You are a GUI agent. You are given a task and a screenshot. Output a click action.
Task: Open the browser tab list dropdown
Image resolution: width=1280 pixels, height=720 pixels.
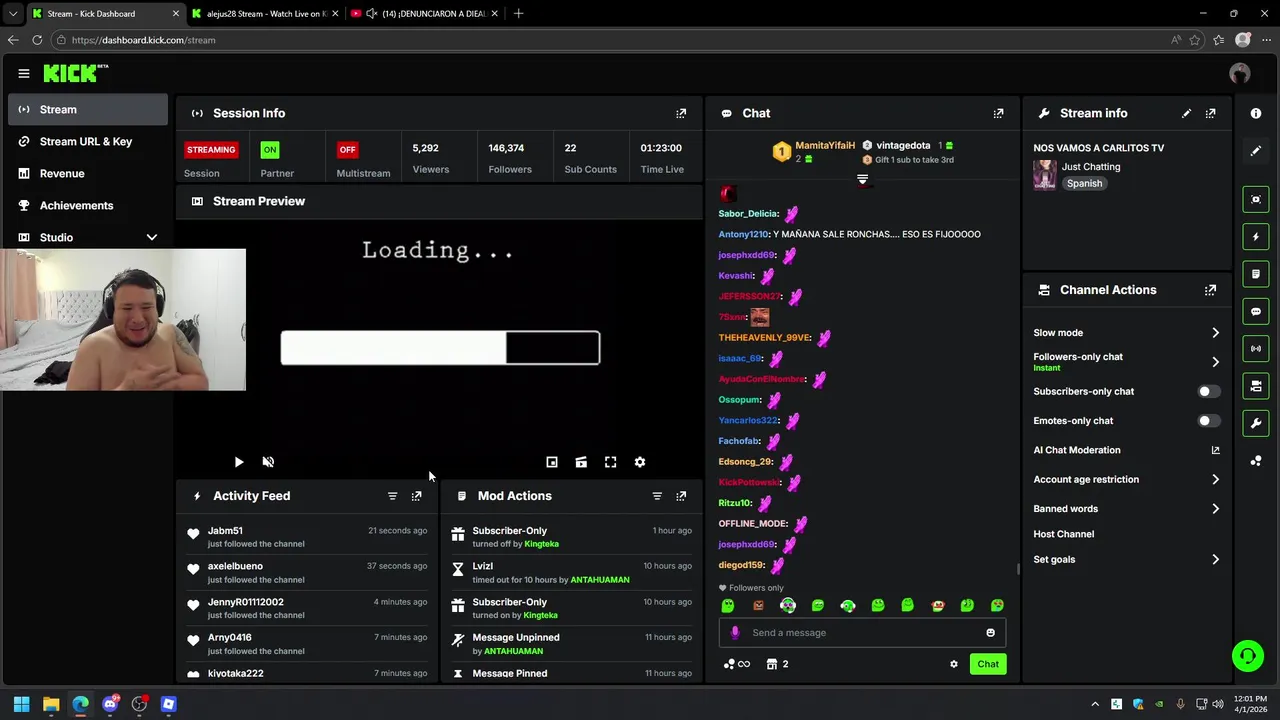(x=12, y=14)
